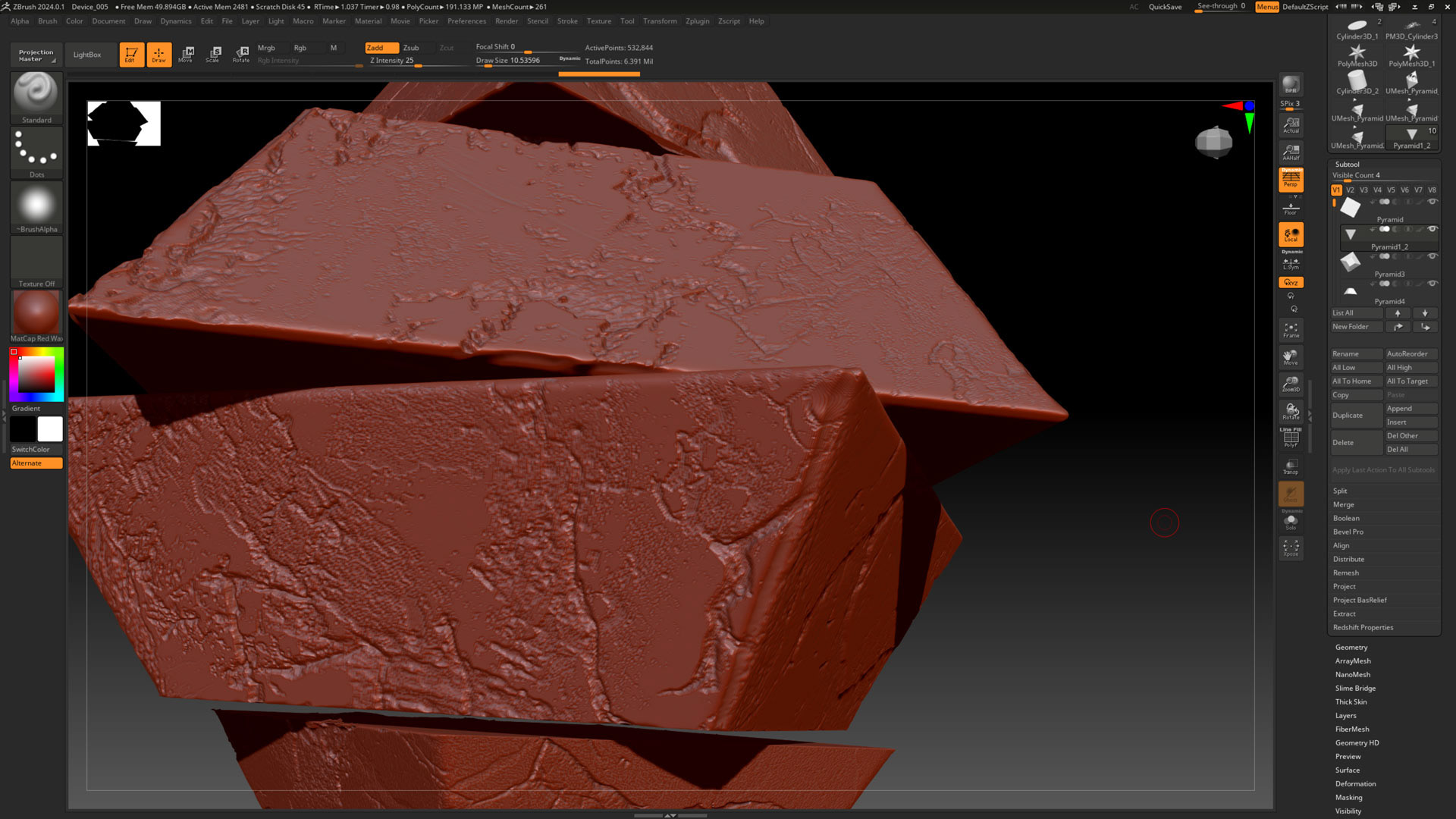Toggle PolyF line fill display

pyautogui.click(x=1291, y=439)
